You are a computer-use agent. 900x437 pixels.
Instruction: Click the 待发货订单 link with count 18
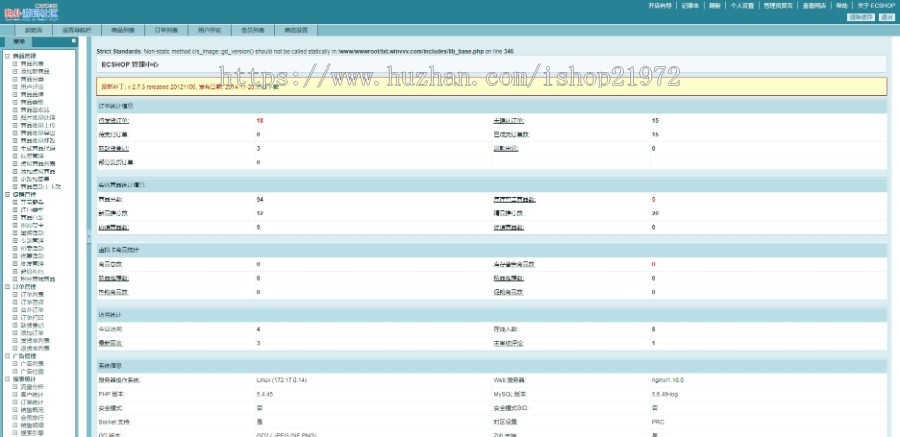tap(114, 121)
